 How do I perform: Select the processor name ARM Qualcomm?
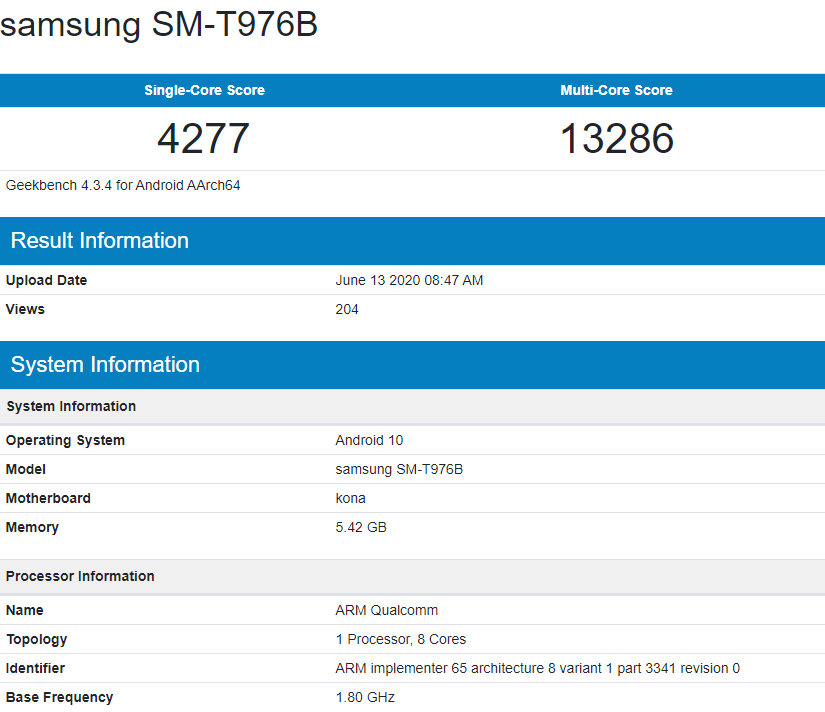click(x=386, y=610)
